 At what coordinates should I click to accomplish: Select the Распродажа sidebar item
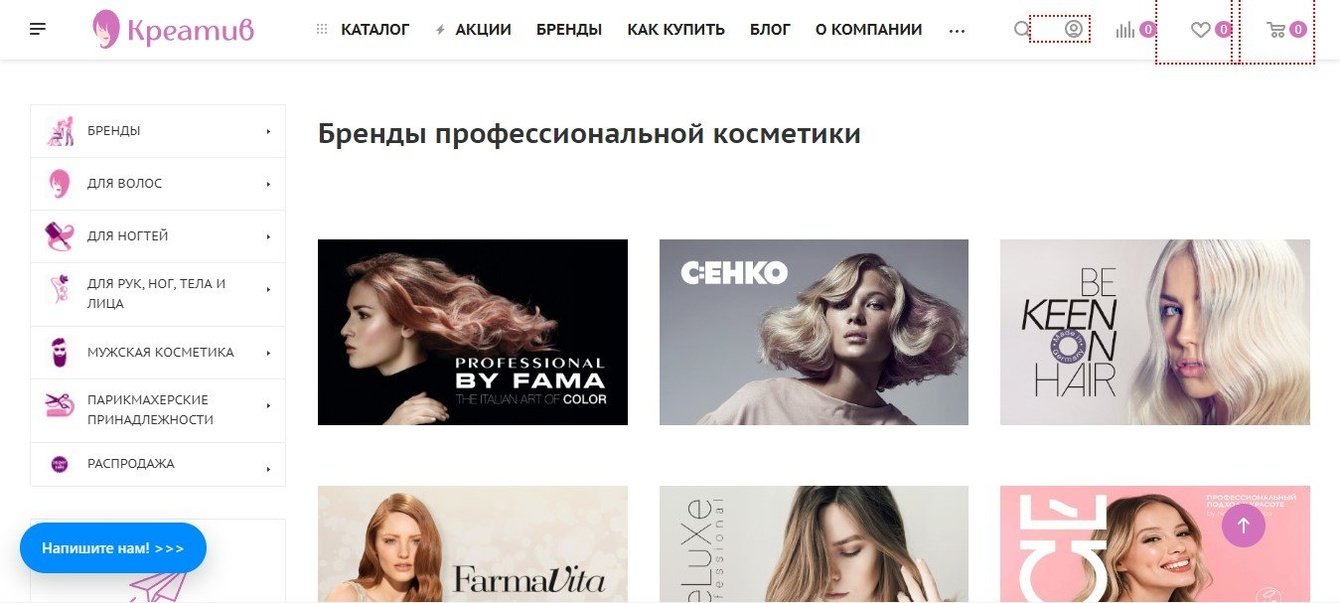tap(158, 464)
